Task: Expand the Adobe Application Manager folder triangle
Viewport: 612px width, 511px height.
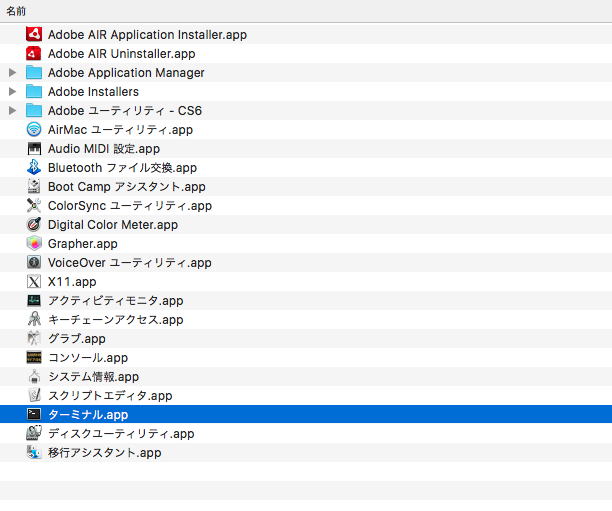Action: [12, 73]
